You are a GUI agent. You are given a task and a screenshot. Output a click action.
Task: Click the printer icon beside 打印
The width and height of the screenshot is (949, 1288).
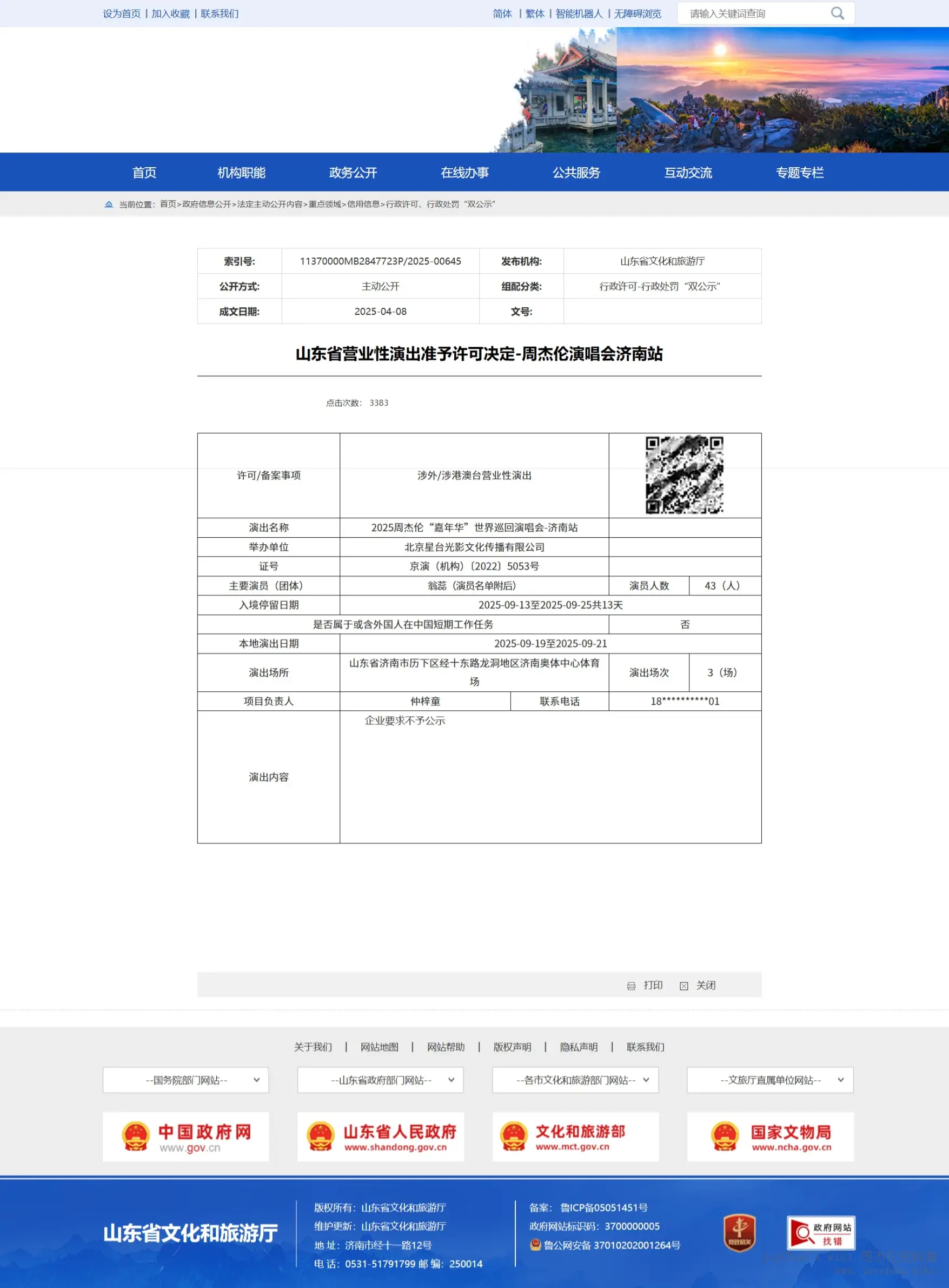pyautogui.click(x=631, y=986)
